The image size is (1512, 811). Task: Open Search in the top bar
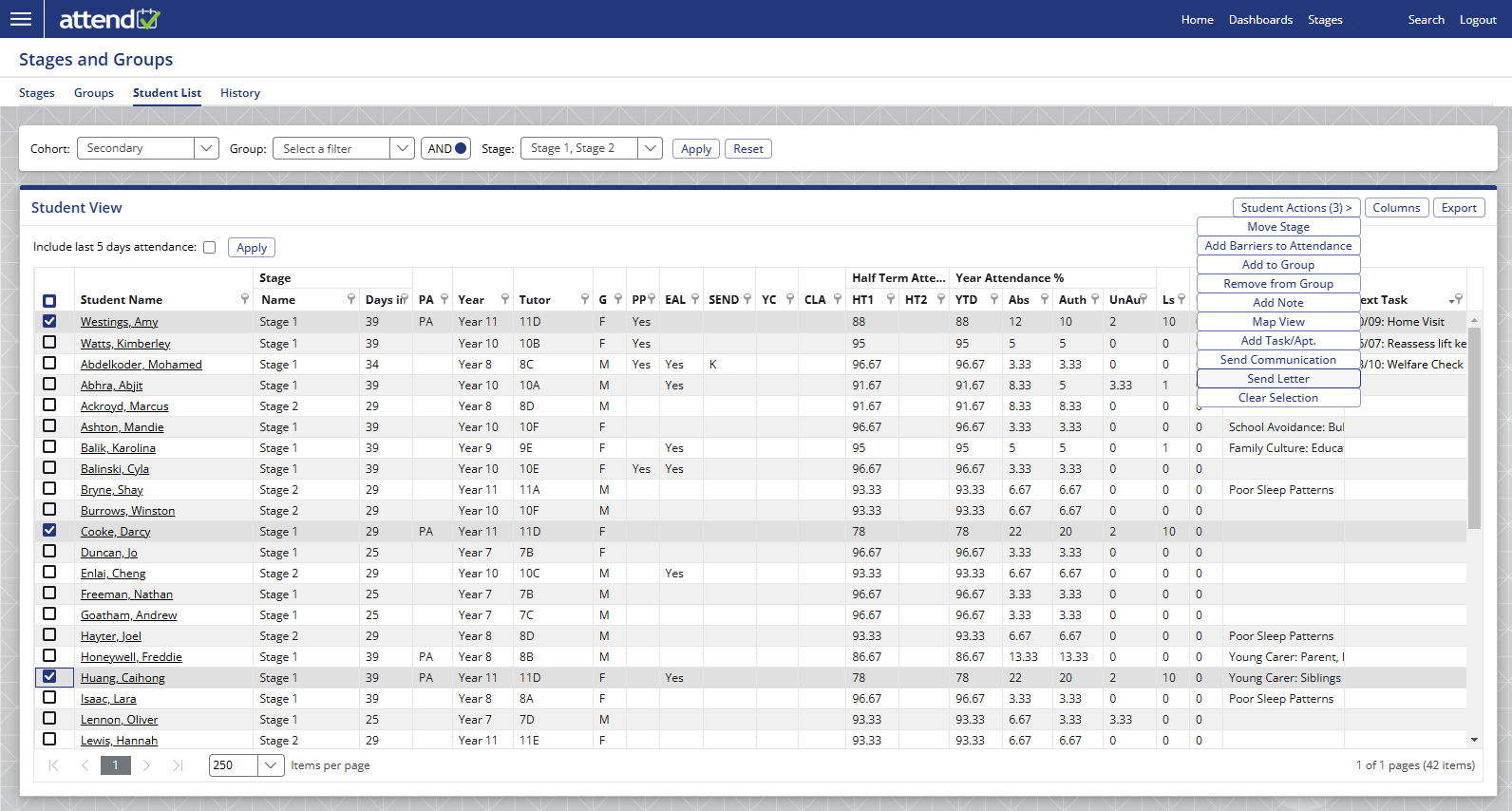[1426, 20]
